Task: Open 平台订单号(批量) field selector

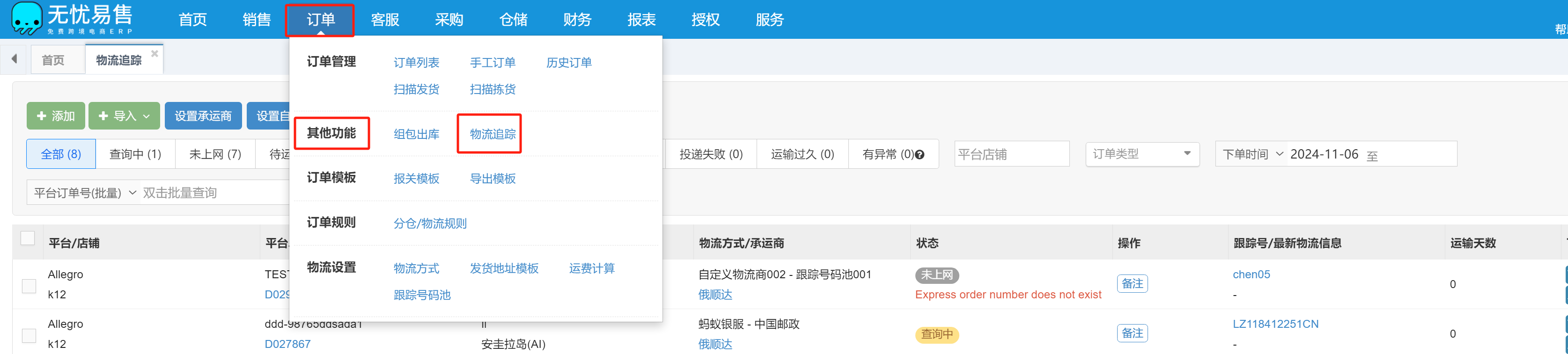Action: click(84, 193)
